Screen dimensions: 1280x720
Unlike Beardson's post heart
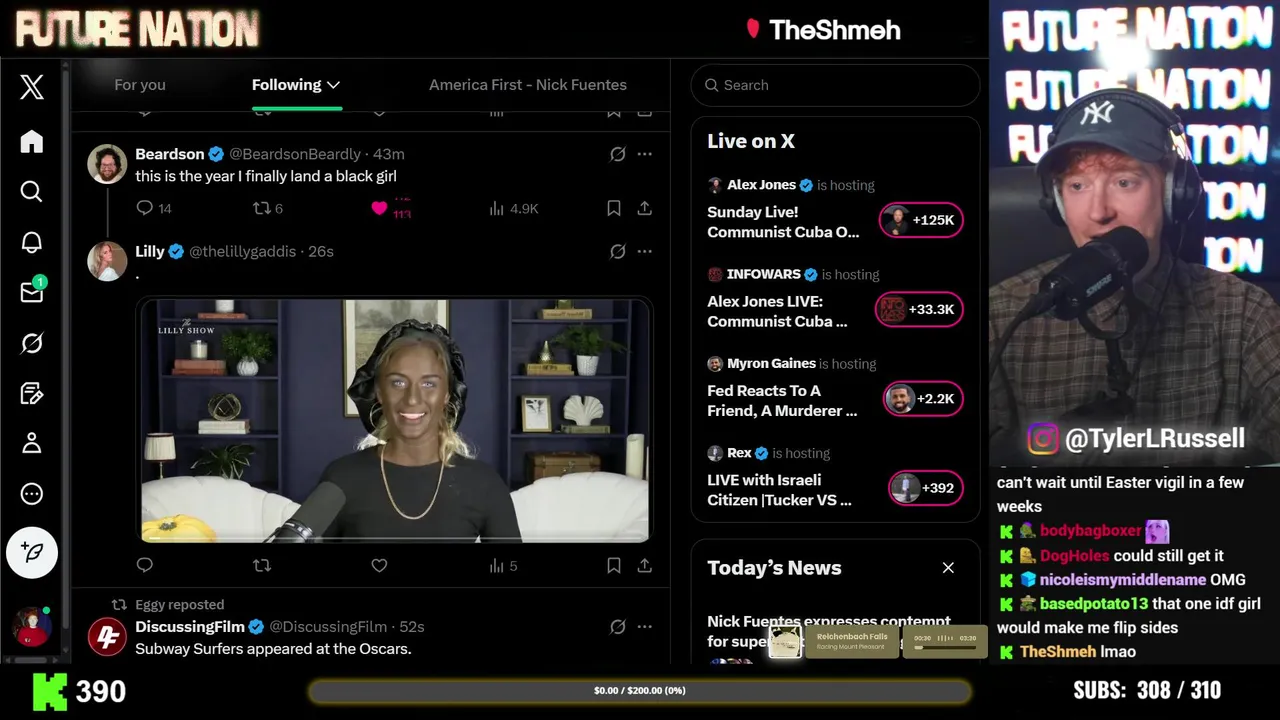click(379, 208)
